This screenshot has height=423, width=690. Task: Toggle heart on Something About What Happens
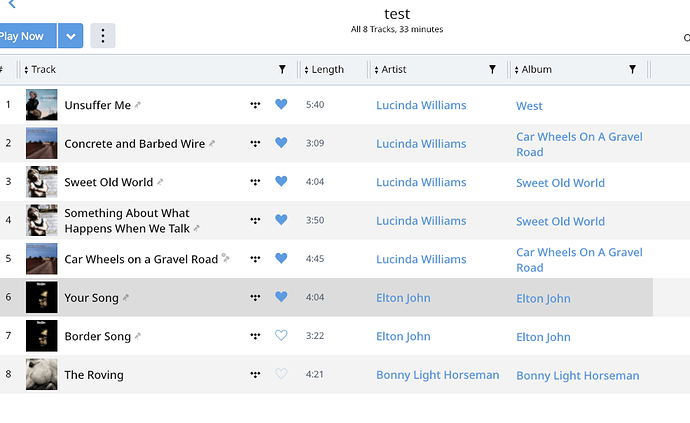tap(281, 220)
